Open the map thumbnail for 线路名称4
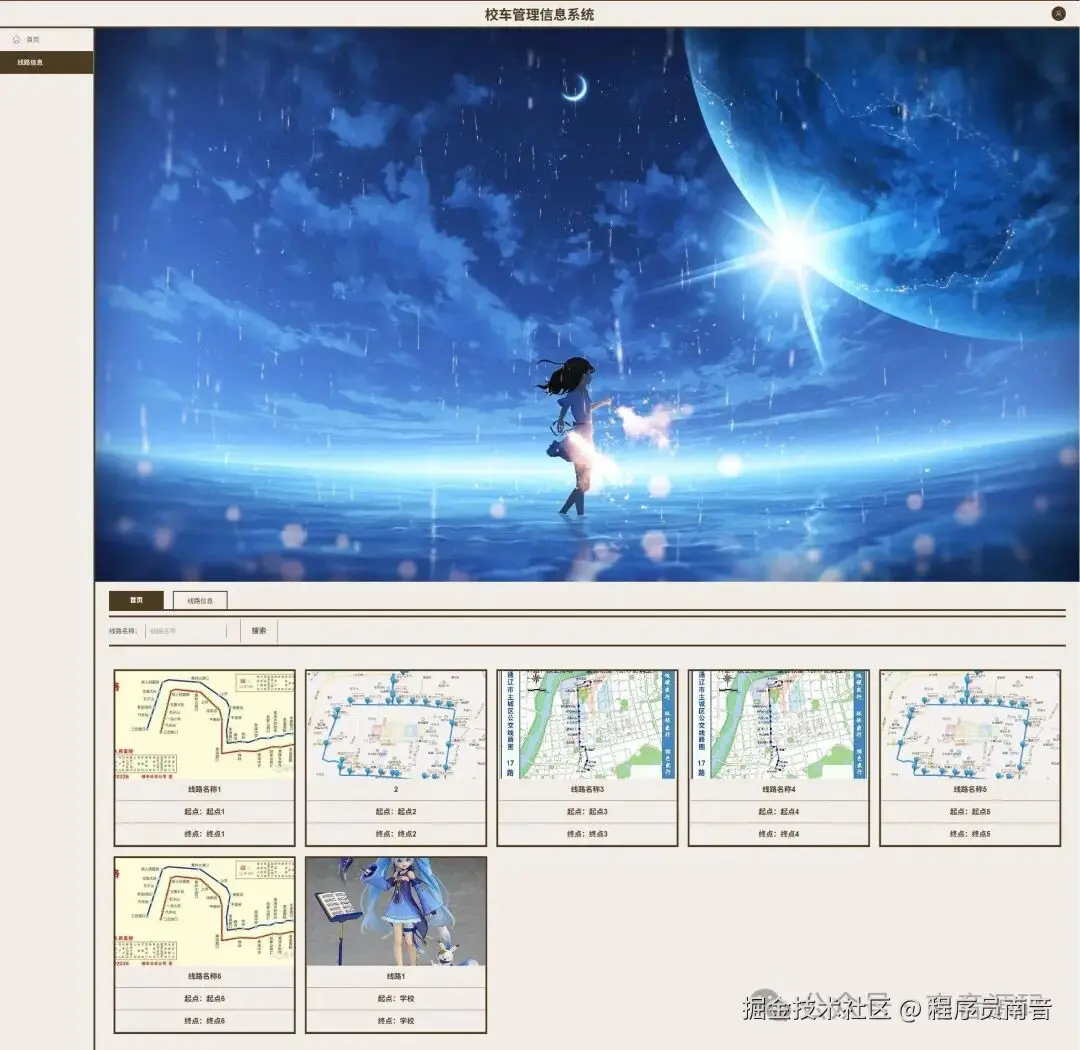This screenshot has width=1080, height=1050. [779, 725]
